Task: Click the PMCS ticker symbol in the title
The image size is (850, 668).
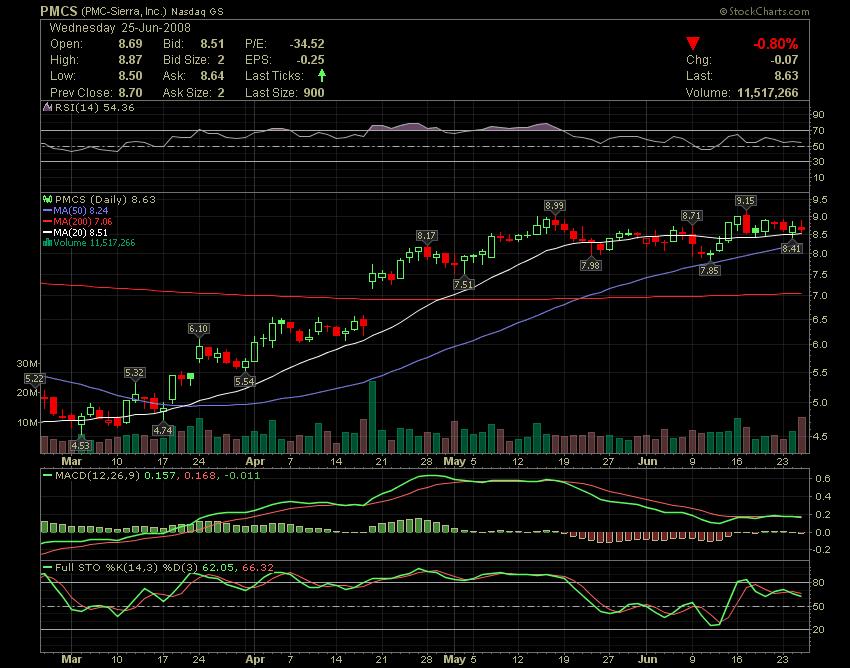Action: coord(59,11)
